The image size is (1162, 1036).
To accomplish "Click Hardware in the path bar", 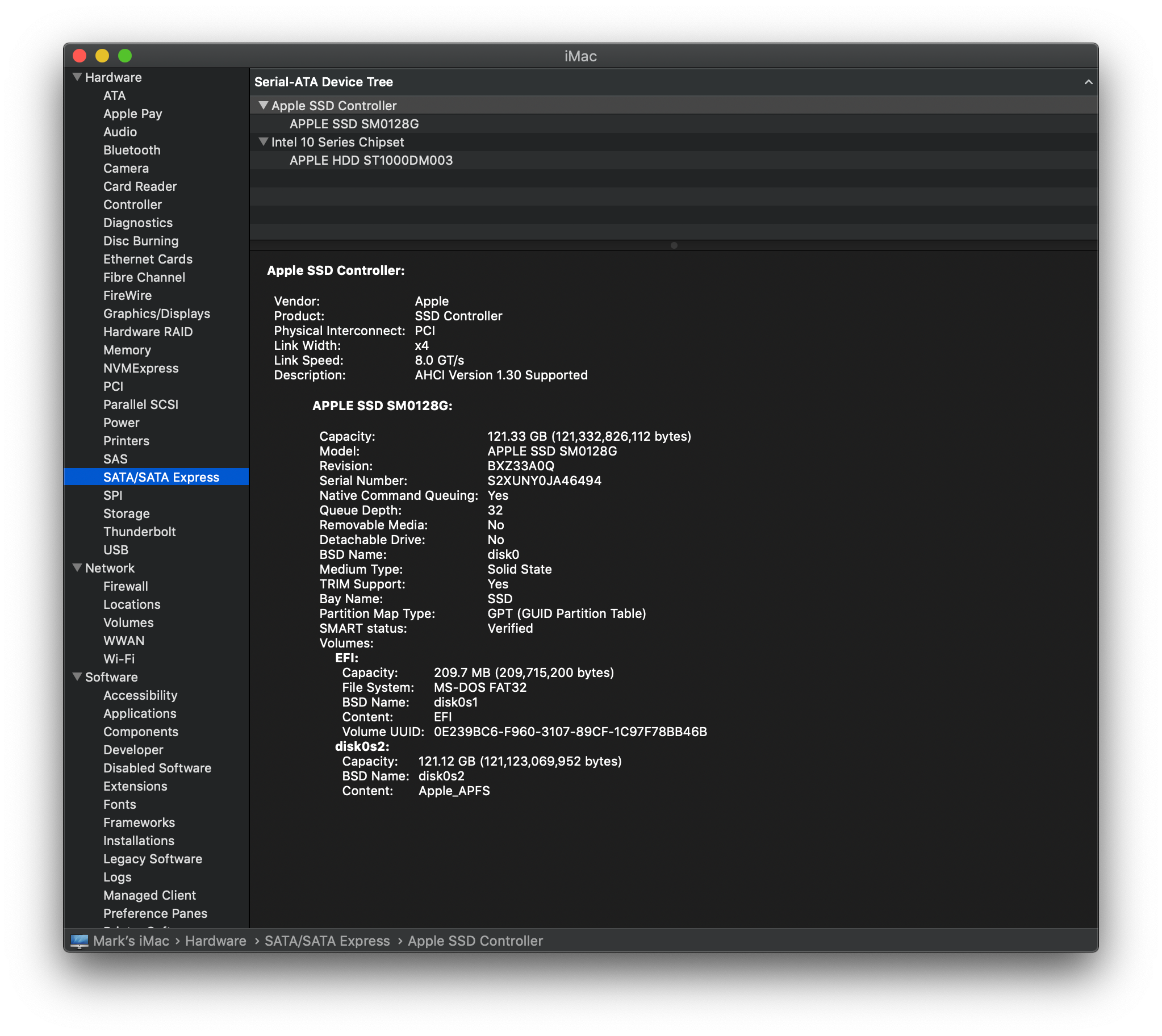I will 216,942.
